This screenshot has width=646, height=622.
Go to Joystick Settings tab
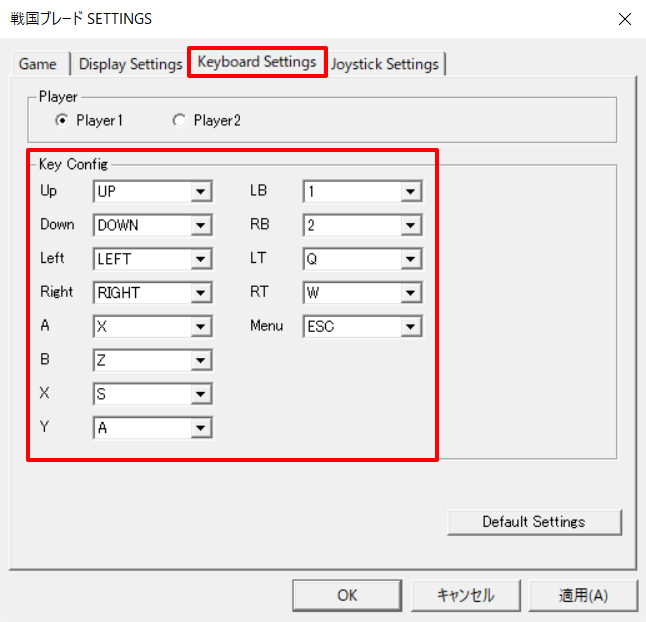(386, 64)
